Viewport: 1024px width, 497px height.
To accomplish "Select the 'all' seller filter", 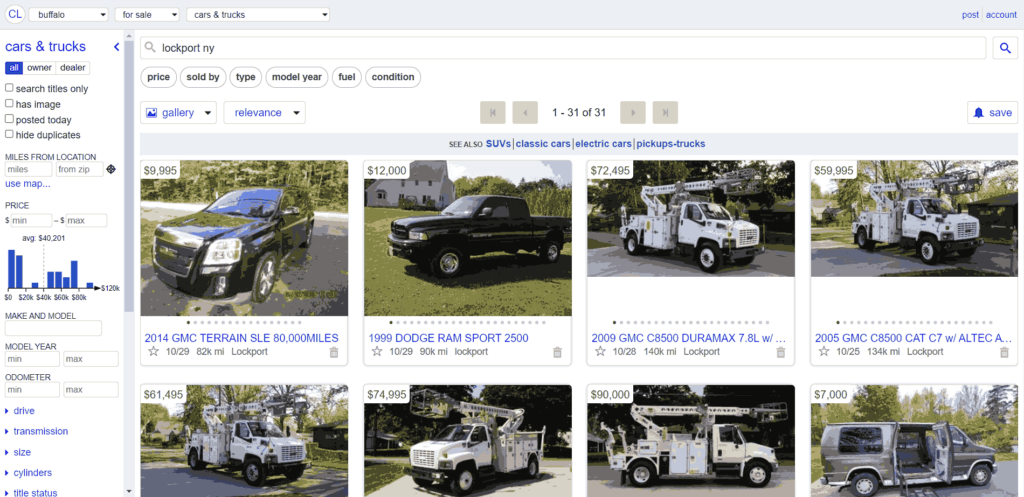I will pyautogui.click(x=14, y=68).
